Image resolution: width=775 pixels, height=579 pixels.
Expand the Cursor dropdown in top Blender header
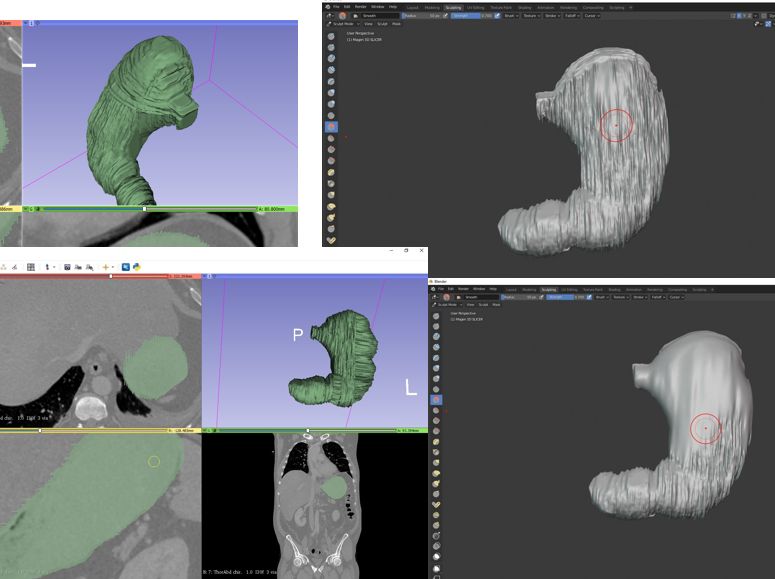[x=592, y=16]
